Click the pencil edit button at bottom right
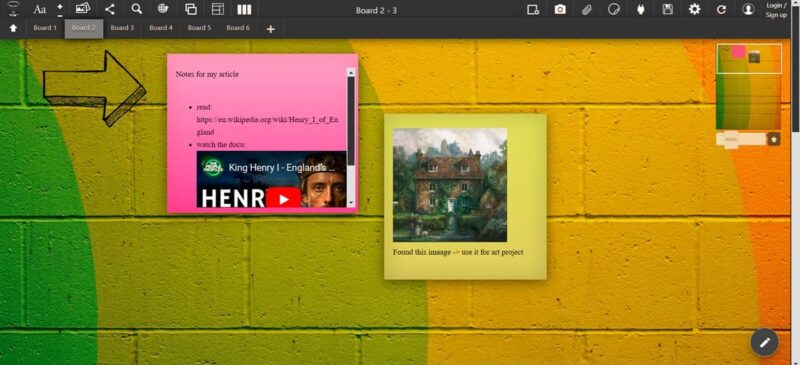The image size is (800, 365). (764, 343)
